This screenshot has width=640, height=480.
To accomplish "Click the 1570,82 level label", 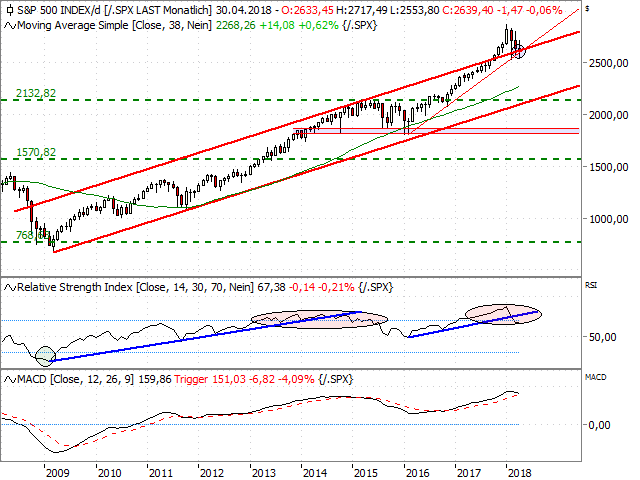I will point(36,152).
